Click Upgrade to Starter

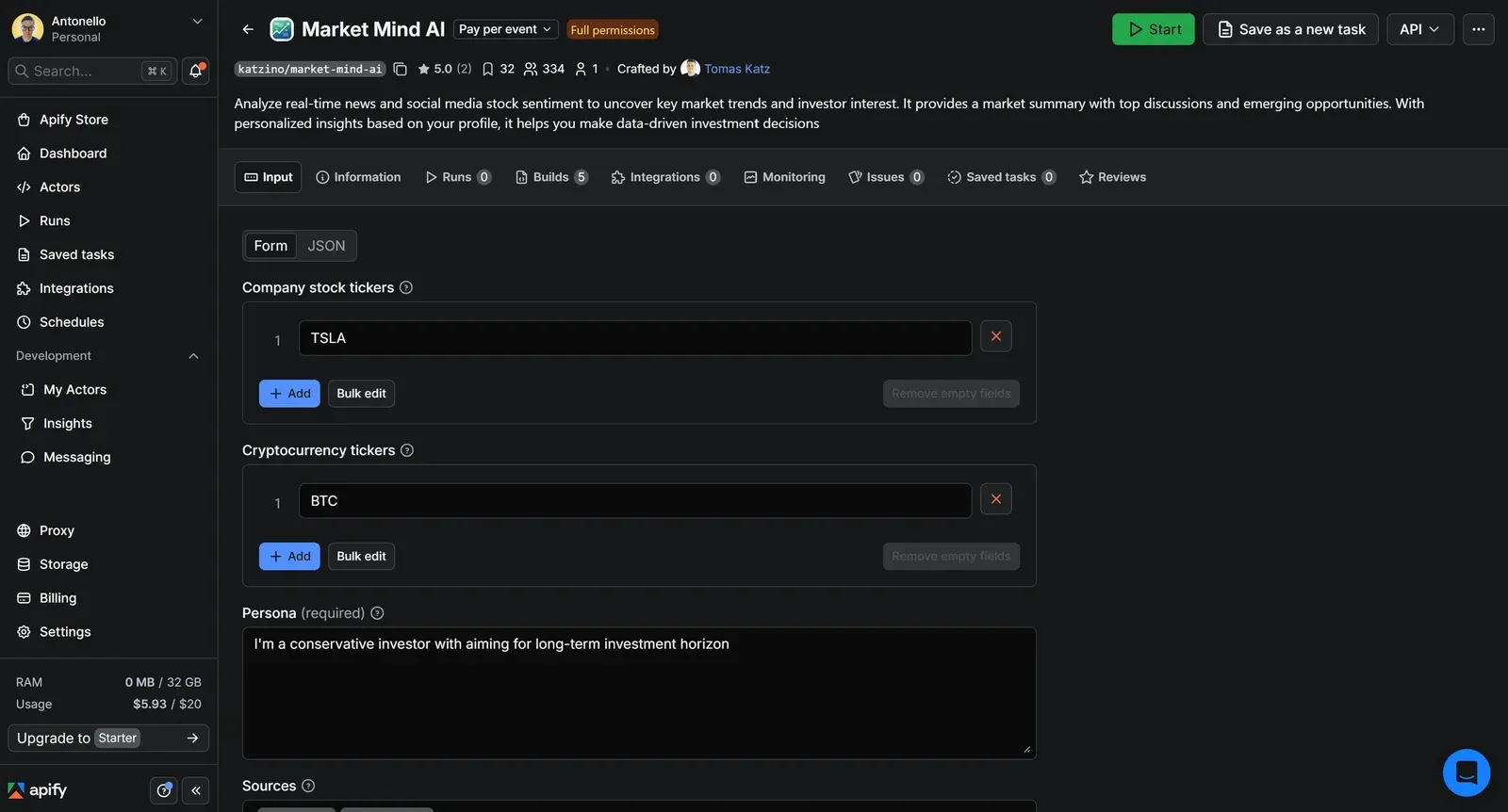108,739
